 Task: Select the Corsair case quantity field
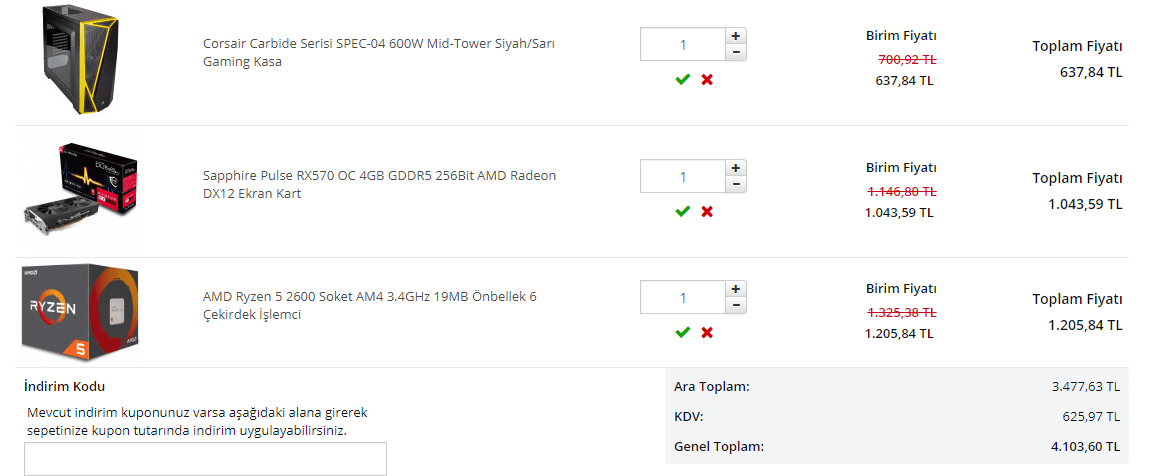pyautogui.click(x=682, y=45)
